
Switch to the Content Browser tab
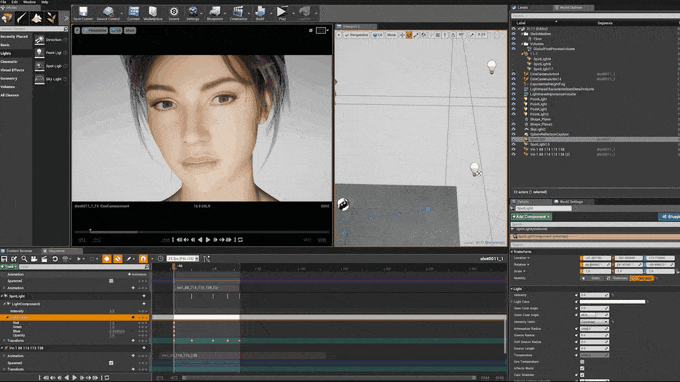tap(19, 251)
